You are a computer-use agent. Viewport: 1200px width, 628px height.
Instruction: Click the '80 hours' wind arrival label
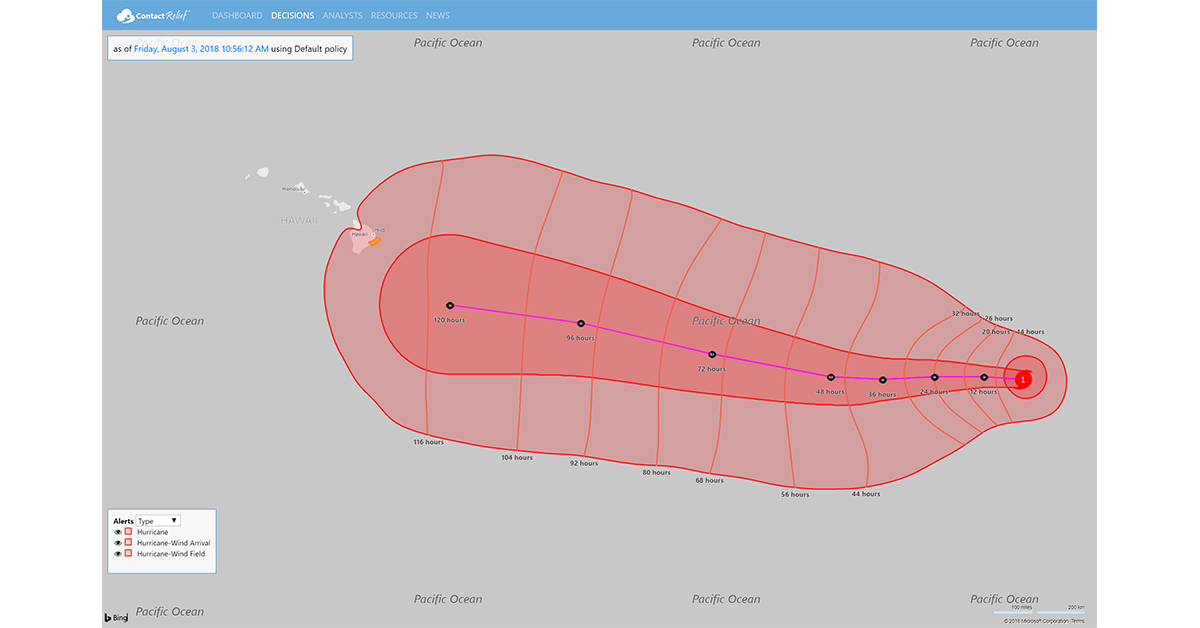click(x=656, y=472)
